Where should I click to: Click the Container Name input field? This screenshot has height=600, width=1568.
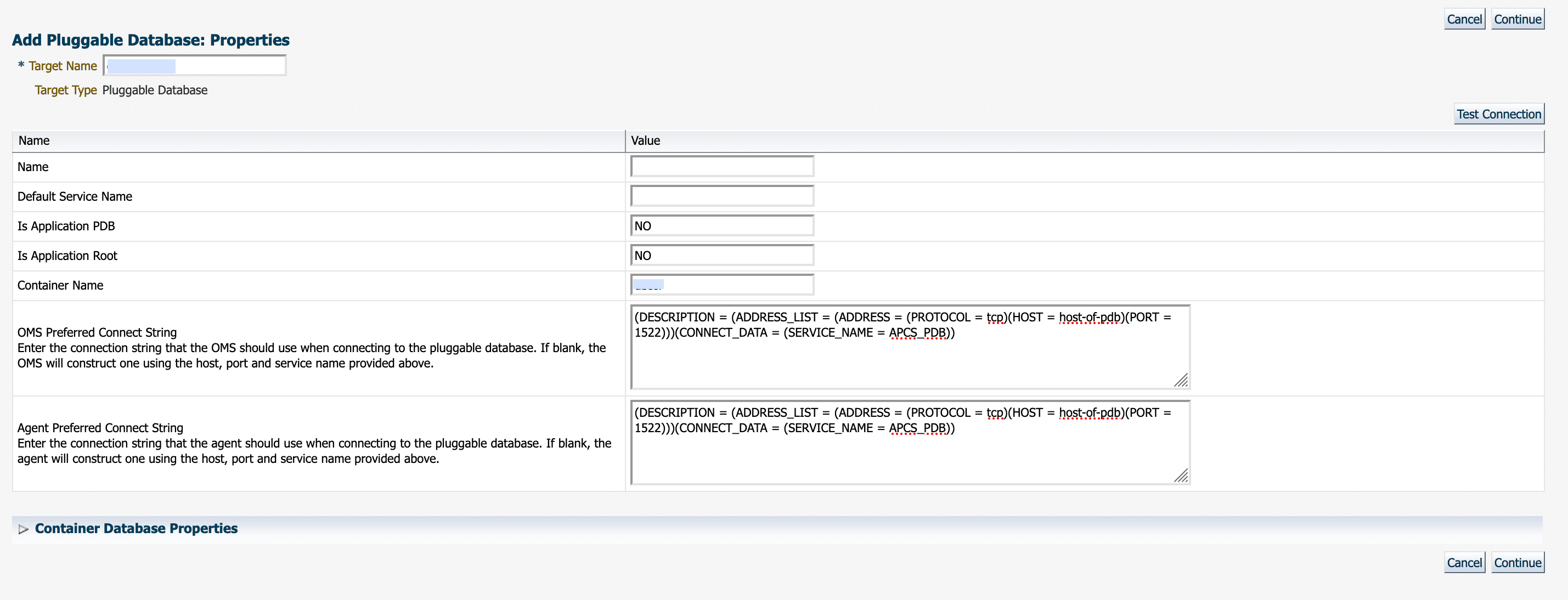pyautogui.click(x=722, y=285)
